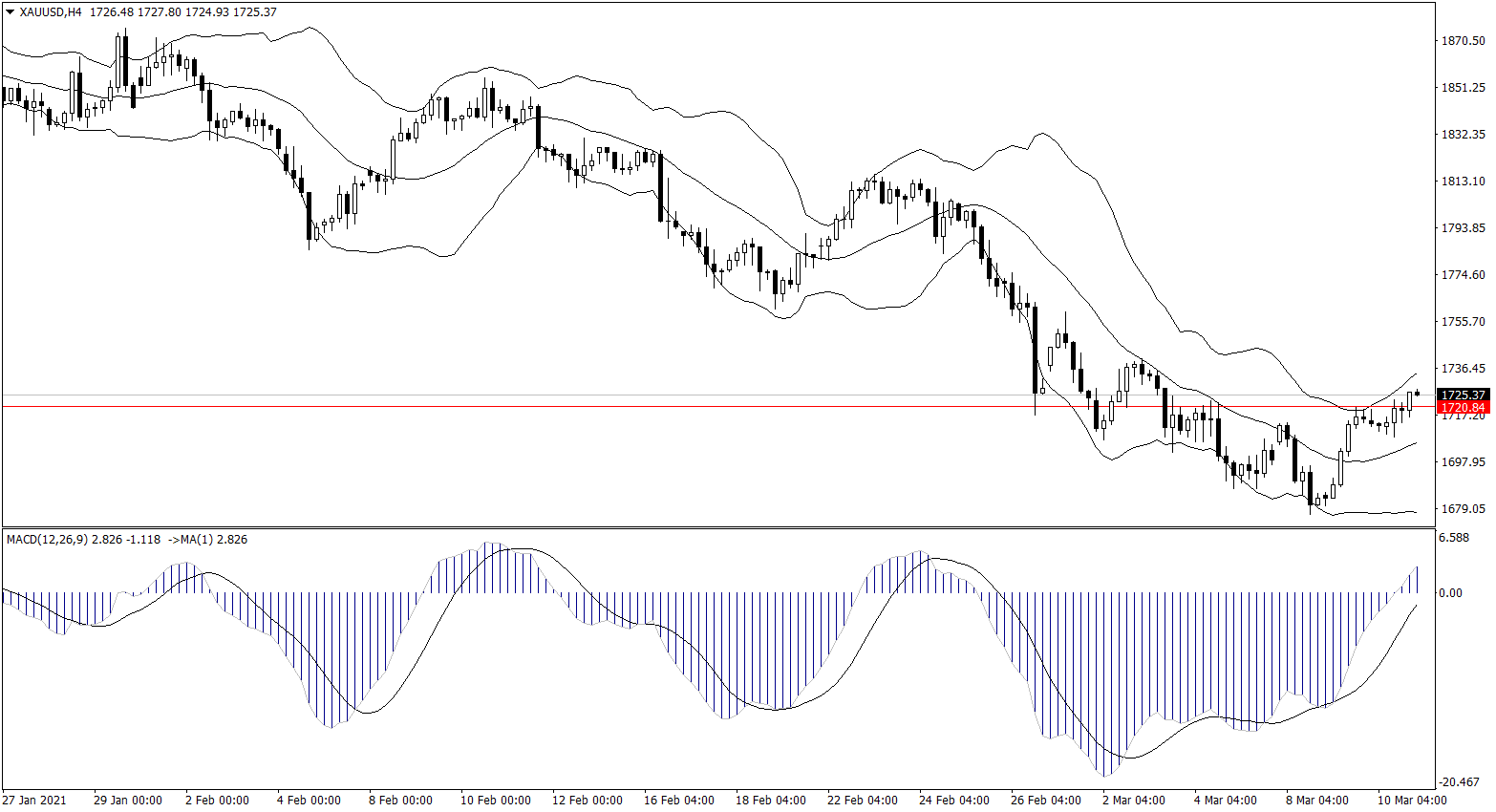Click the 10 Mar 04:00 time label
Viewport: 1496px width, 812px height.
tap(1411, 801)
